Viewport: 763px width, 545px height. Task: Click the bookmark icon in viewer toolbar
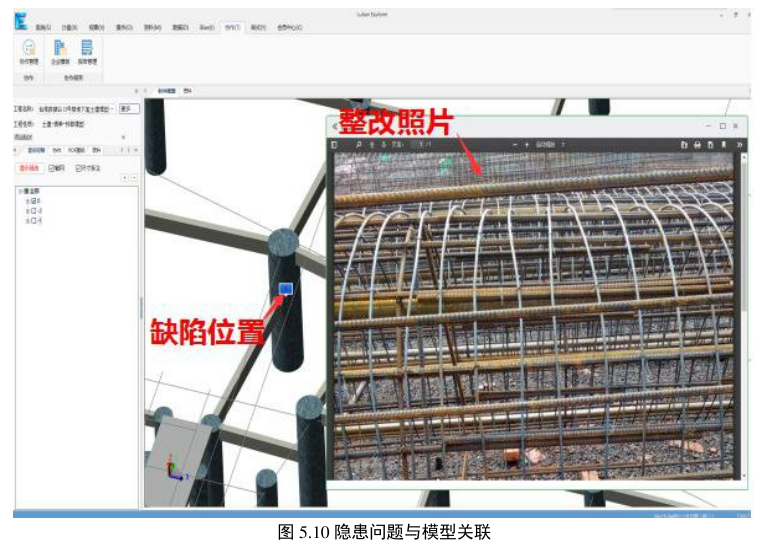tap(724, 145)
